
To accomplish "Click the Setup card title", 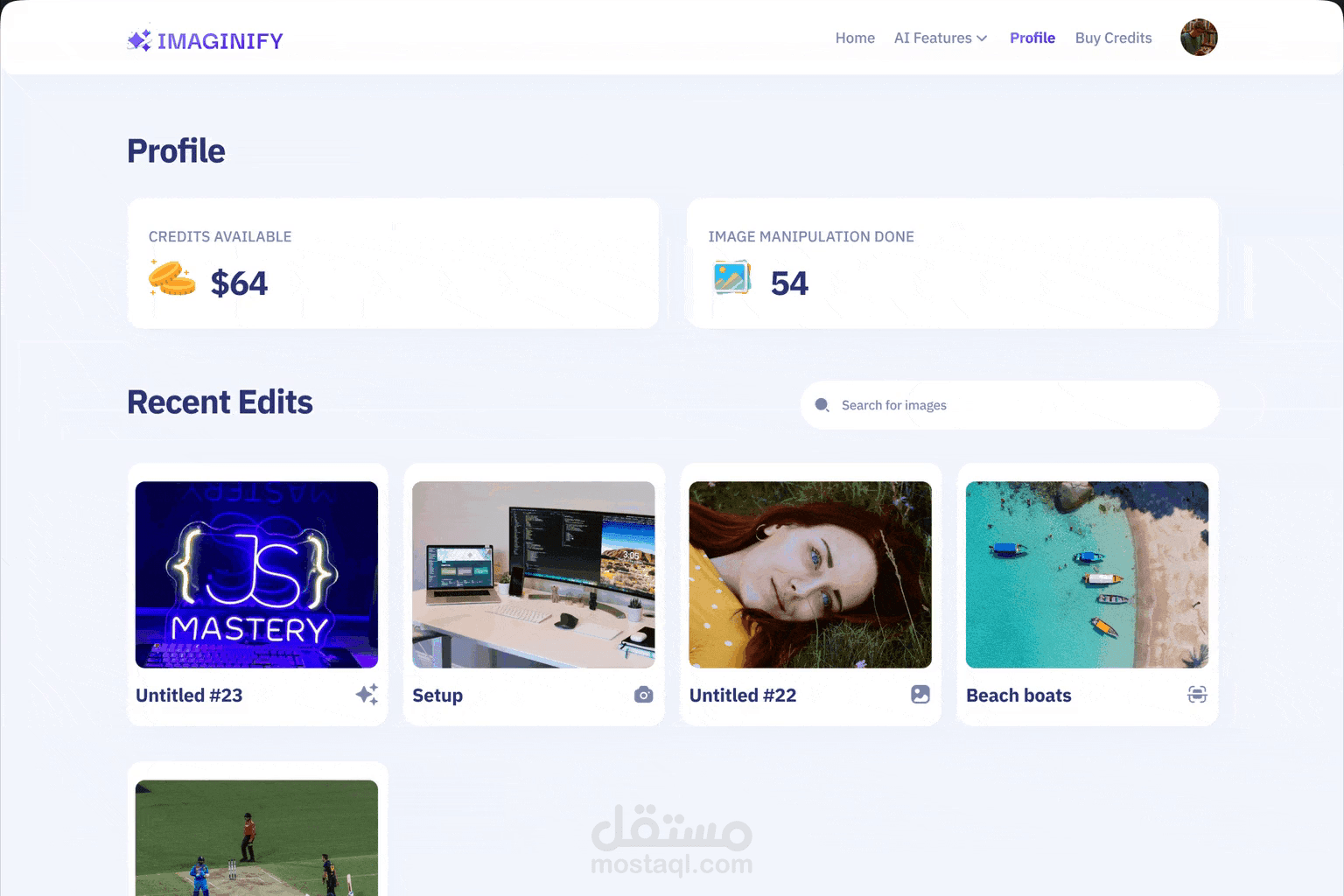I will point(437,696).
